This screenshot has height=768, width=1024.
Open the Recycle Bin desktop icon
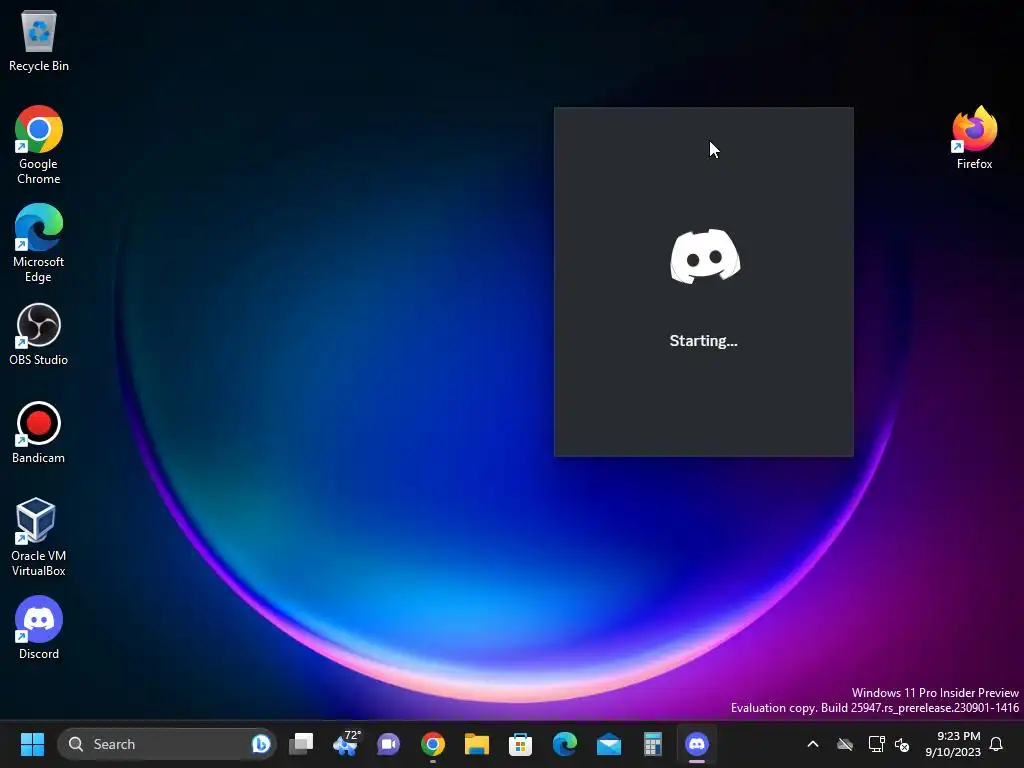click(39, 40)
